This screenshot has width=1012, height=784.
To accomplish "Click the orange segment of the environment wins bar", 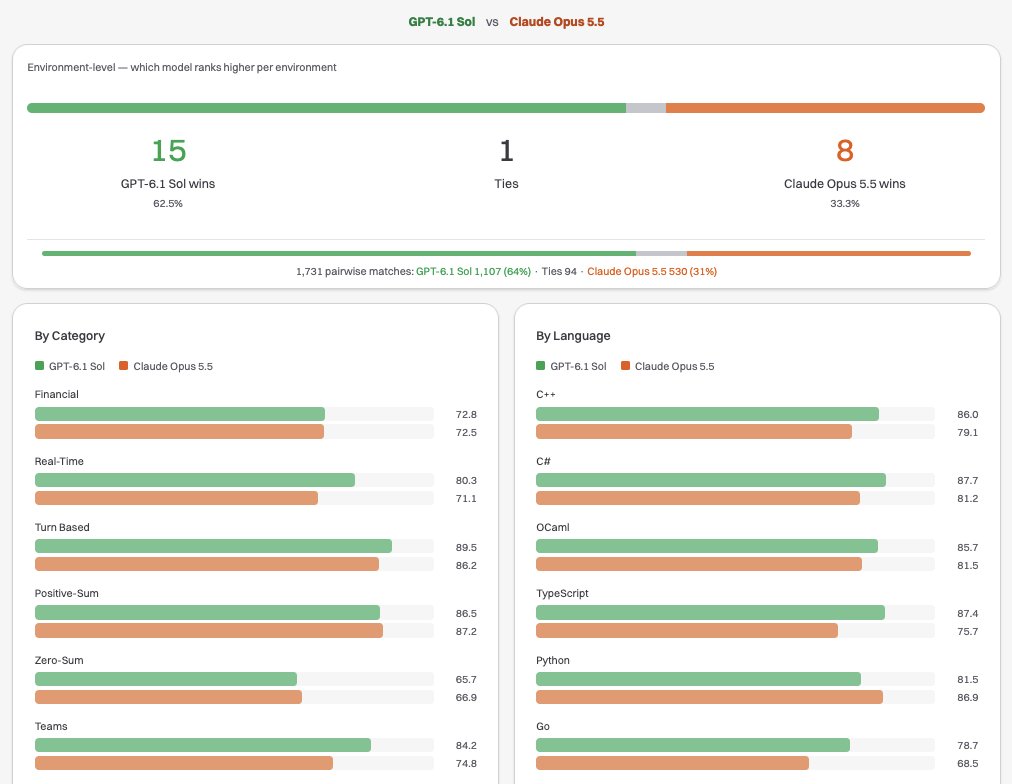I will coord(825,108).
